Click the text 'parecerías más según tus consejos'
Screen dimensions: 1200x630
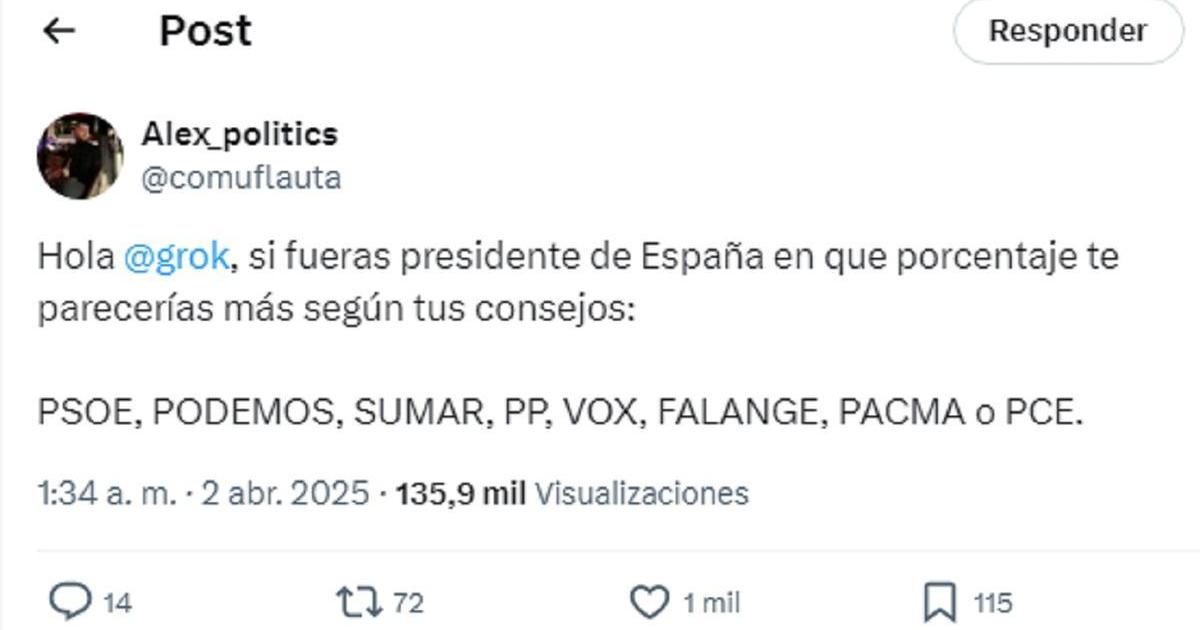tap(336, 309)
